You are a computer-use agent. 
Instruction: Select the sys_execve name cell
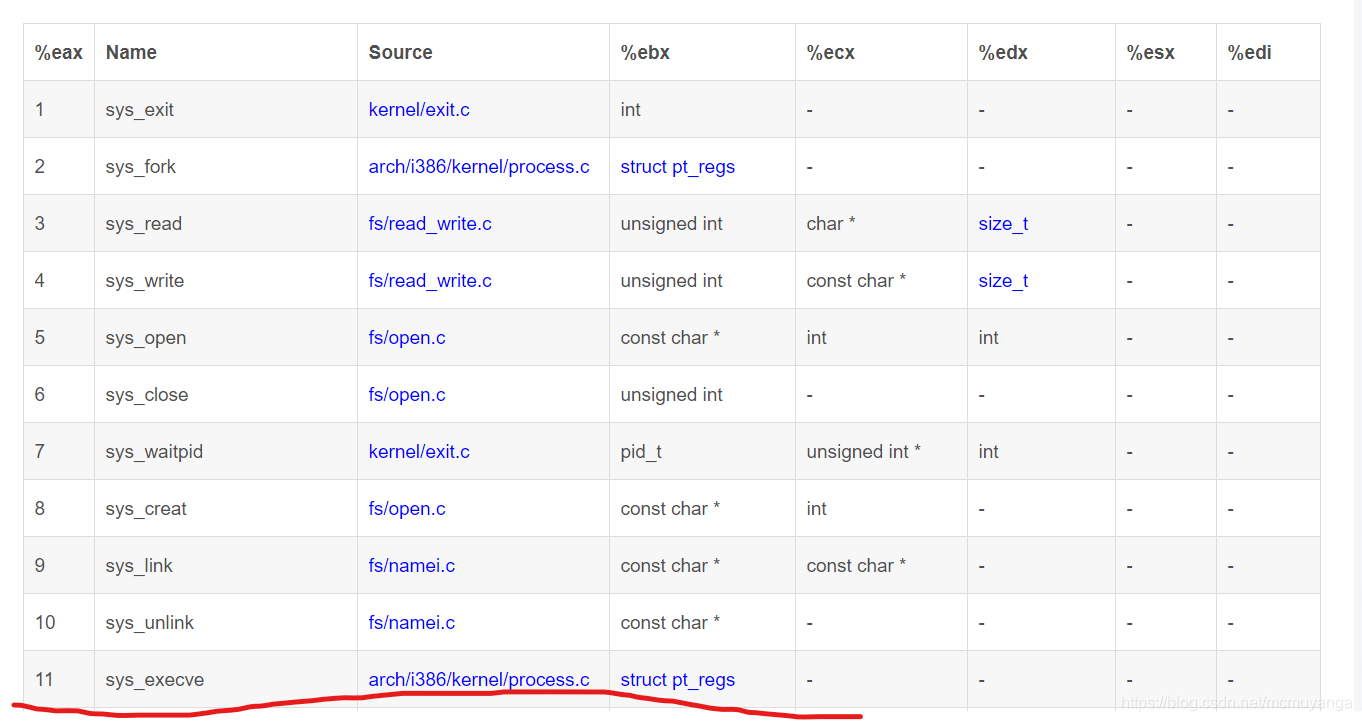pos(226,680)
